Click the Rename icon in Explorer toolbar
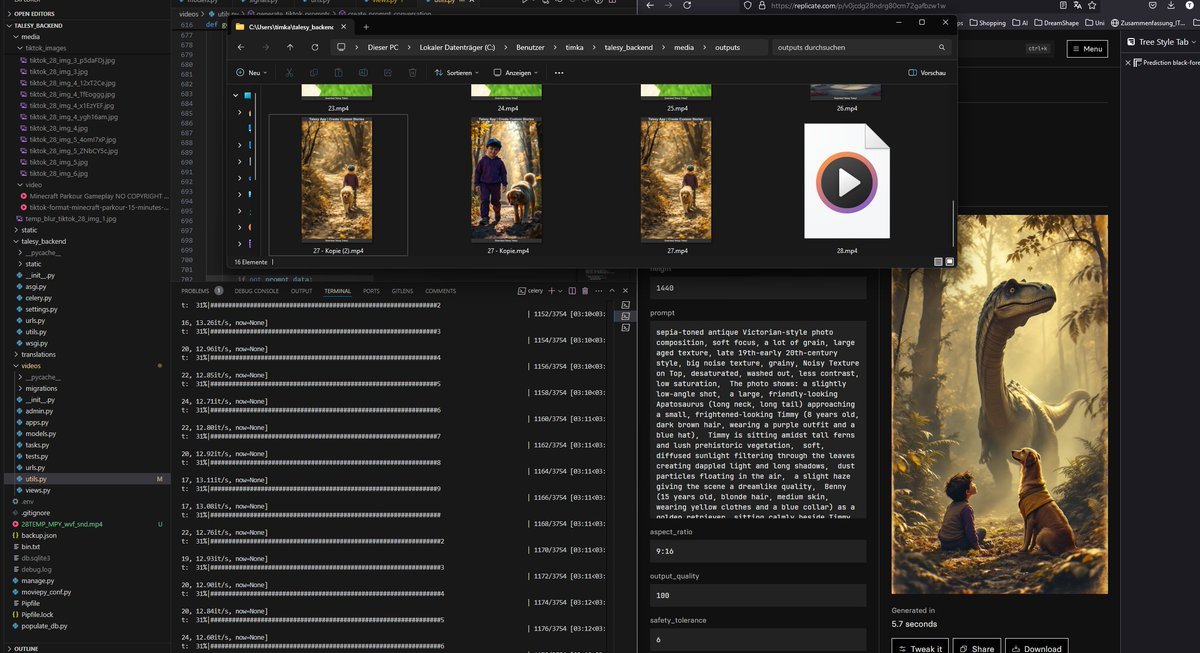 363,73
